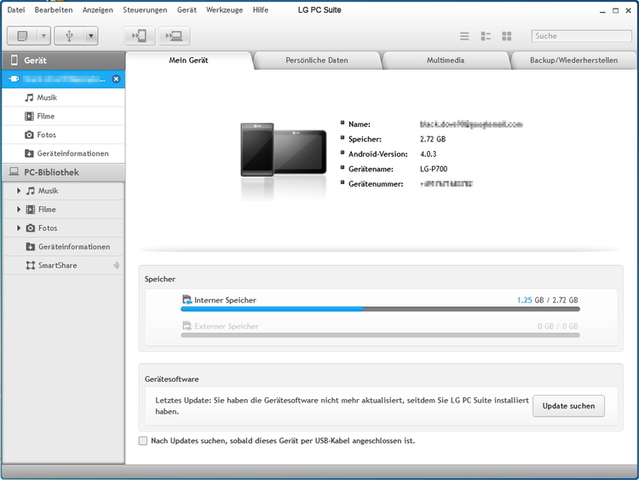Screen dimensions: 639x480
Task: Open device Filme in sidebar
Action: coord(64,116)
